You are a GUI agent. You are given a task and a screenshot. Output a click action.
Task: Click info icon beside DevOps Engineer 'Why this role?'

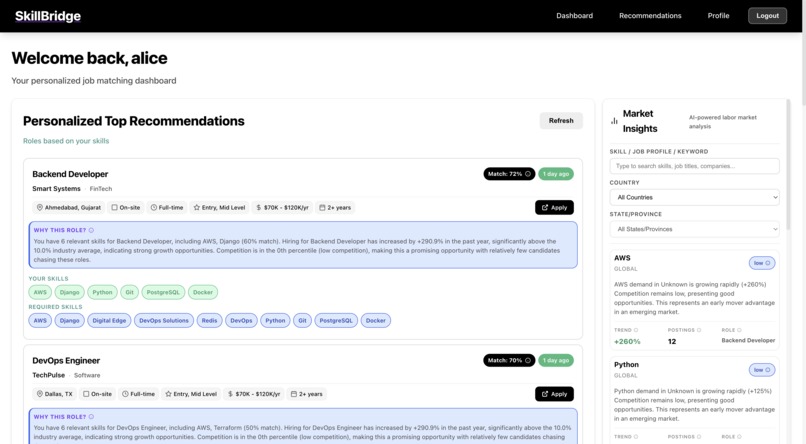coord(91,417)
